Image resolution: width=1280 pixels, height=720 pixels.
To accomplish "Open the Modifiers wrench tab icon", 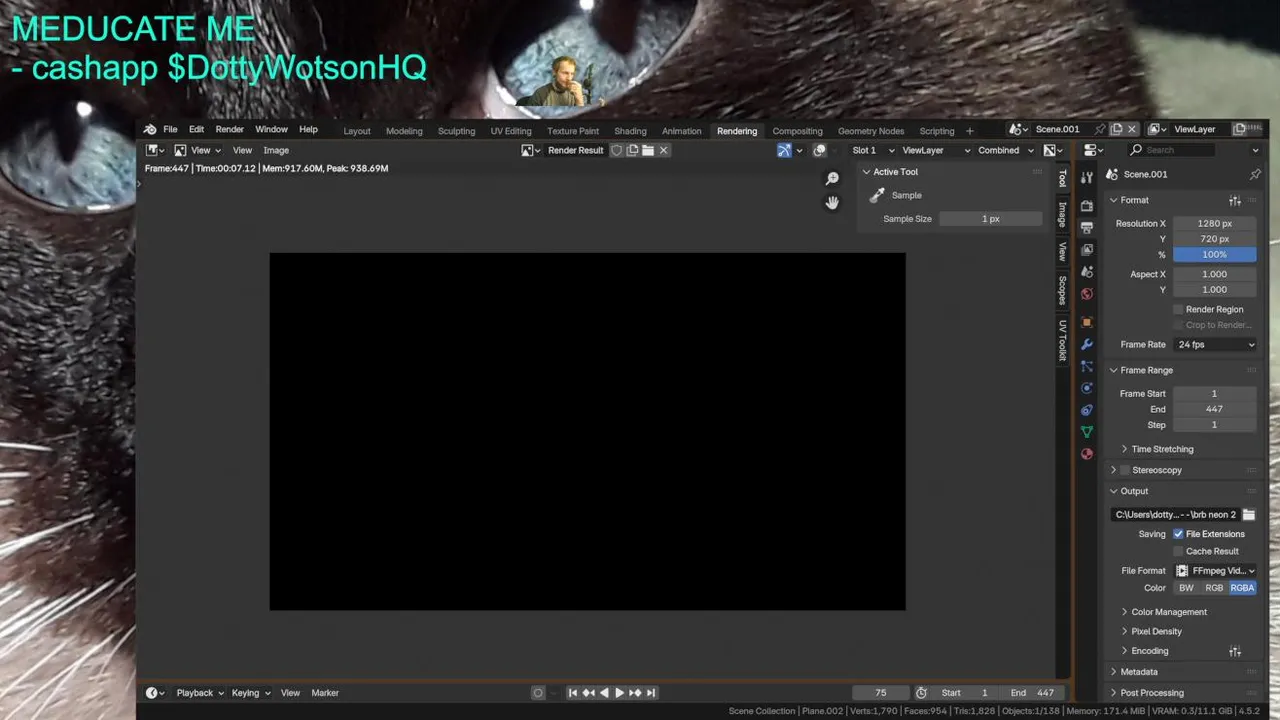I will tap(1087, 344).
